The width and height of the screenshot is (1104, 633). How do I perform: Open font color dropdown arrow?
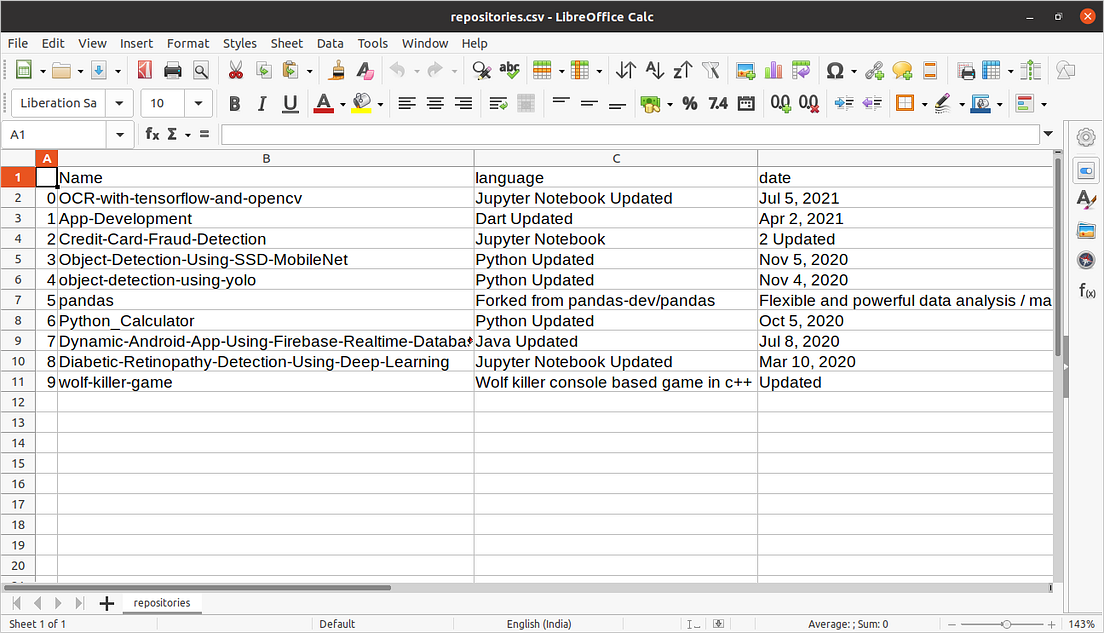(343, 105)
